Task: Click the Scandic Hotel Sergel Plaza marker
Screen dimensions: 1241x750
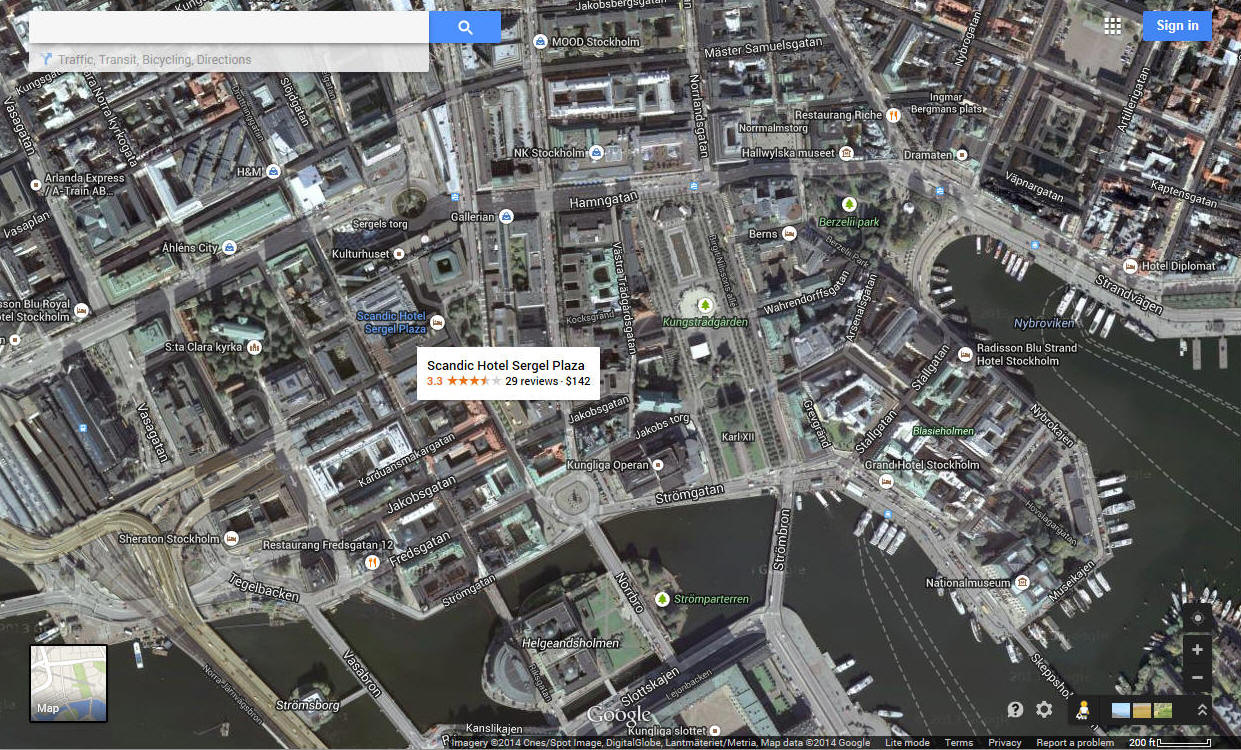Action: pos(436,322)
